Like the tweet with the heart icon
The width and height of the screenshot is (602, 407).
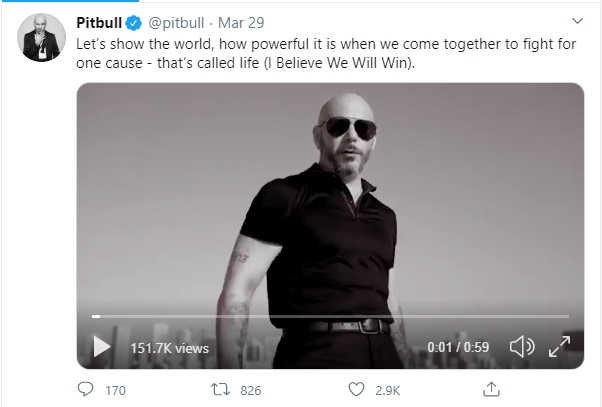coord(354,389)
